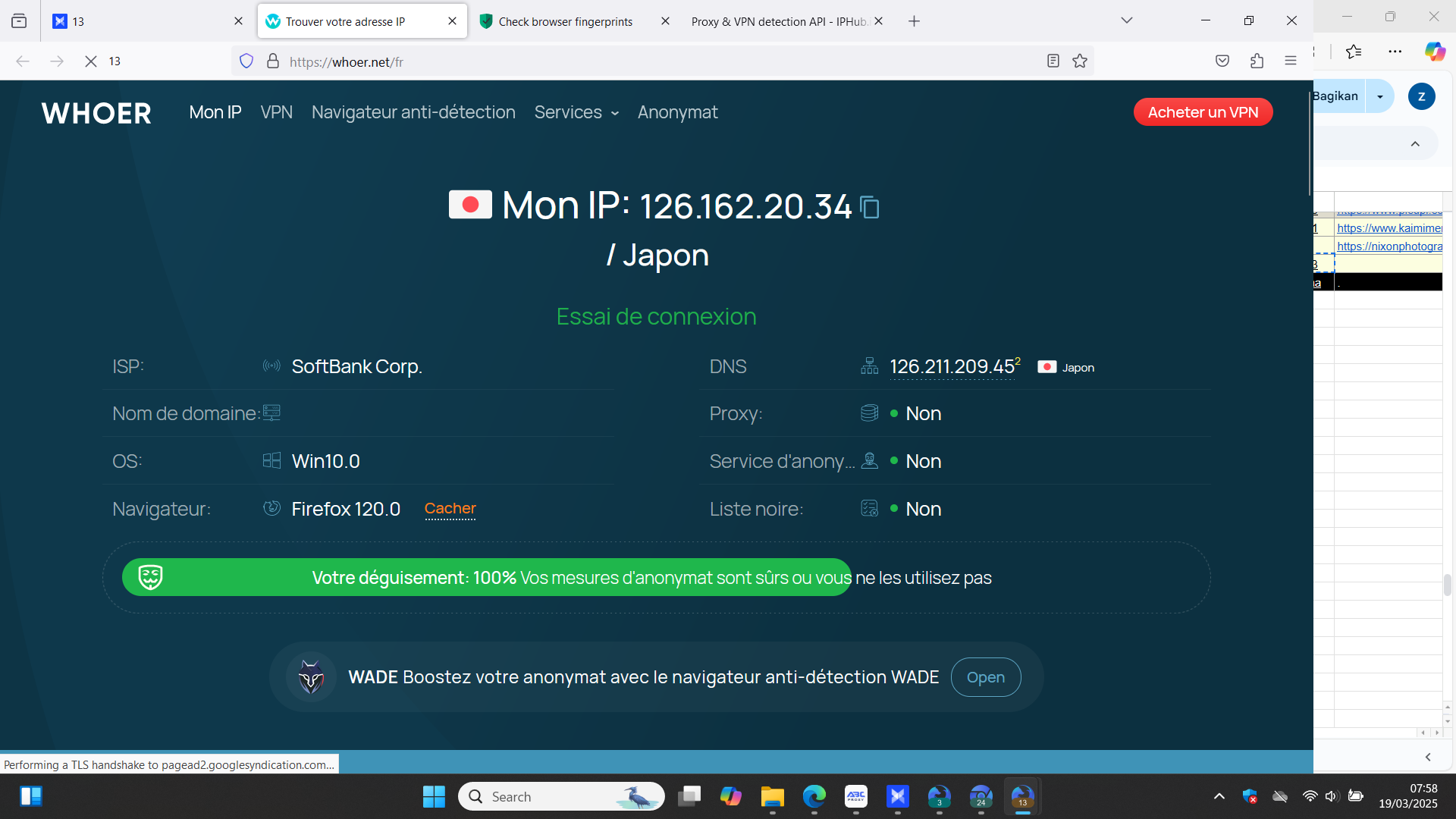Open Task View on the taskbar
The image size is (1456, 819).
pos(689,796)
